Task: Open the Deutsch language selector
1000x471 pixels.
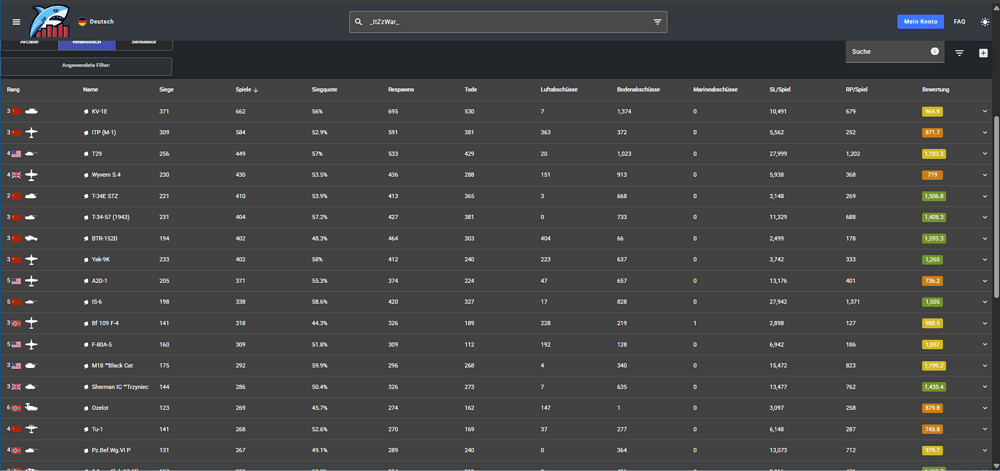Action: pyautogui.click(x=95, y=21)
